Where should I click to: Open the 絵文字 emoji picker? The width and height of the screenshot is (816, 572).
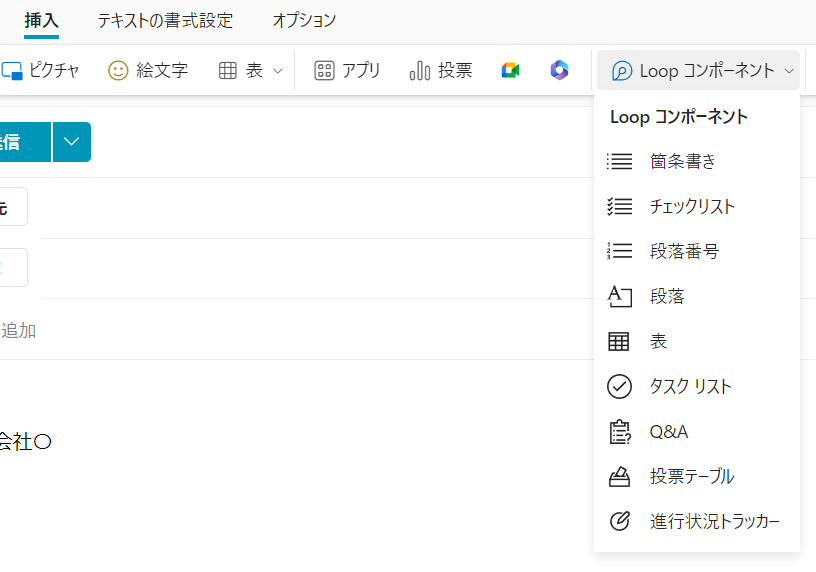(148, 70)
